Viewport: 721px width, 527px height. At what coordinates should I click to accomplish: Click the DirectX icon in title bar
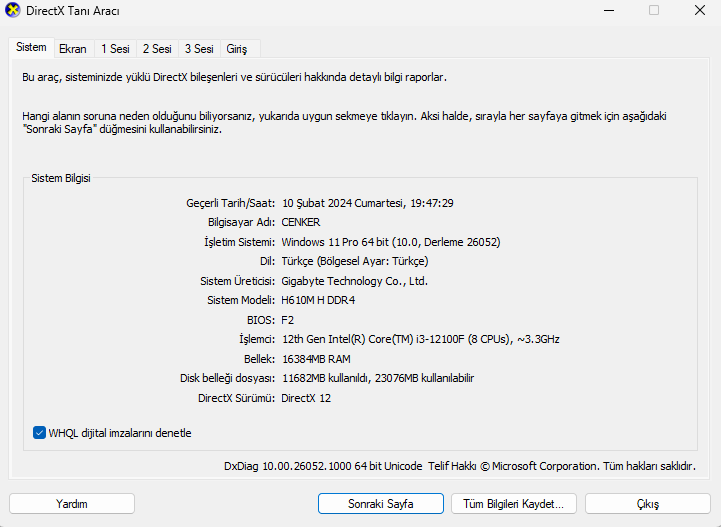click(x=13, y=11)
